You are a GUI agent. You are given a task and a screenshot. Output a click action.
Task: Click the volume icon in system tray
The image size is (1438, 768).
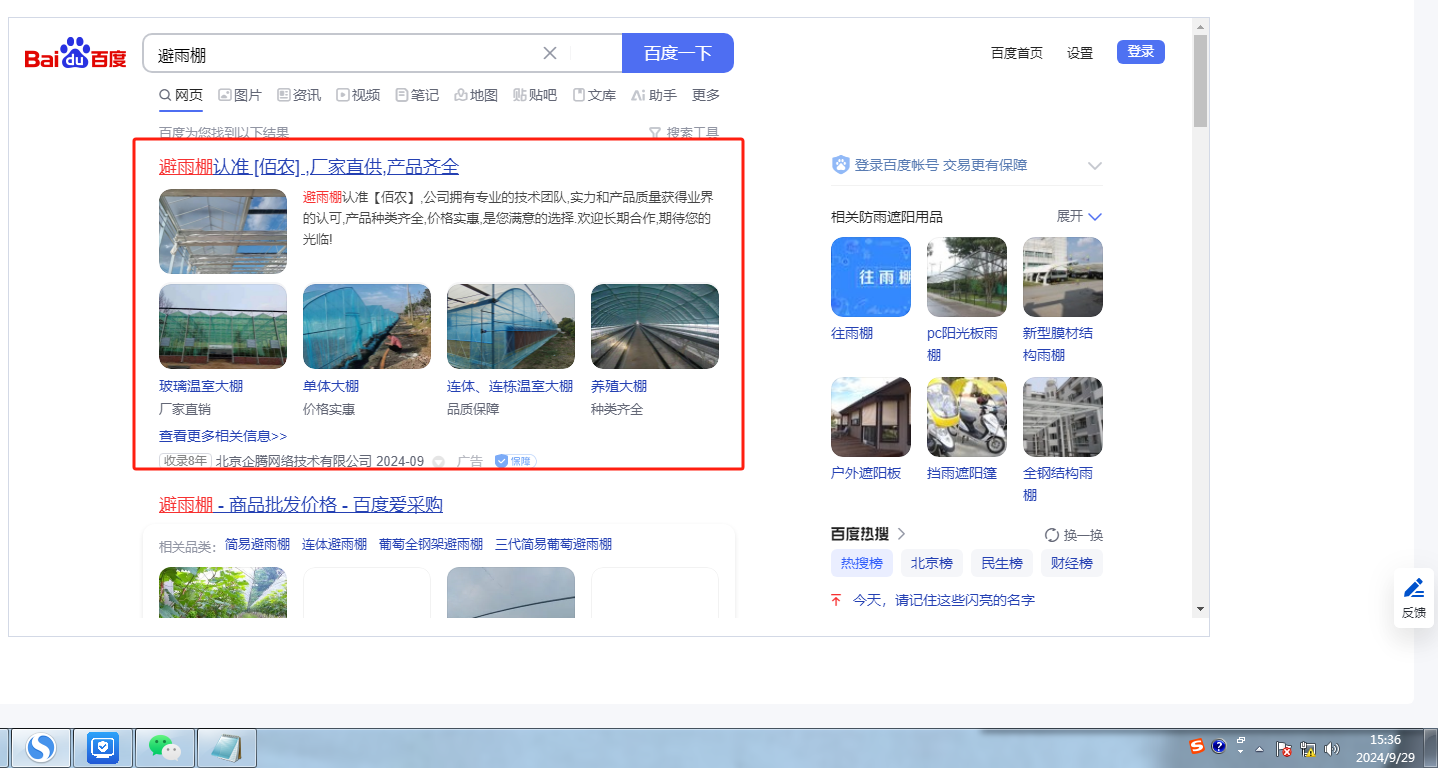(1331, 748)
